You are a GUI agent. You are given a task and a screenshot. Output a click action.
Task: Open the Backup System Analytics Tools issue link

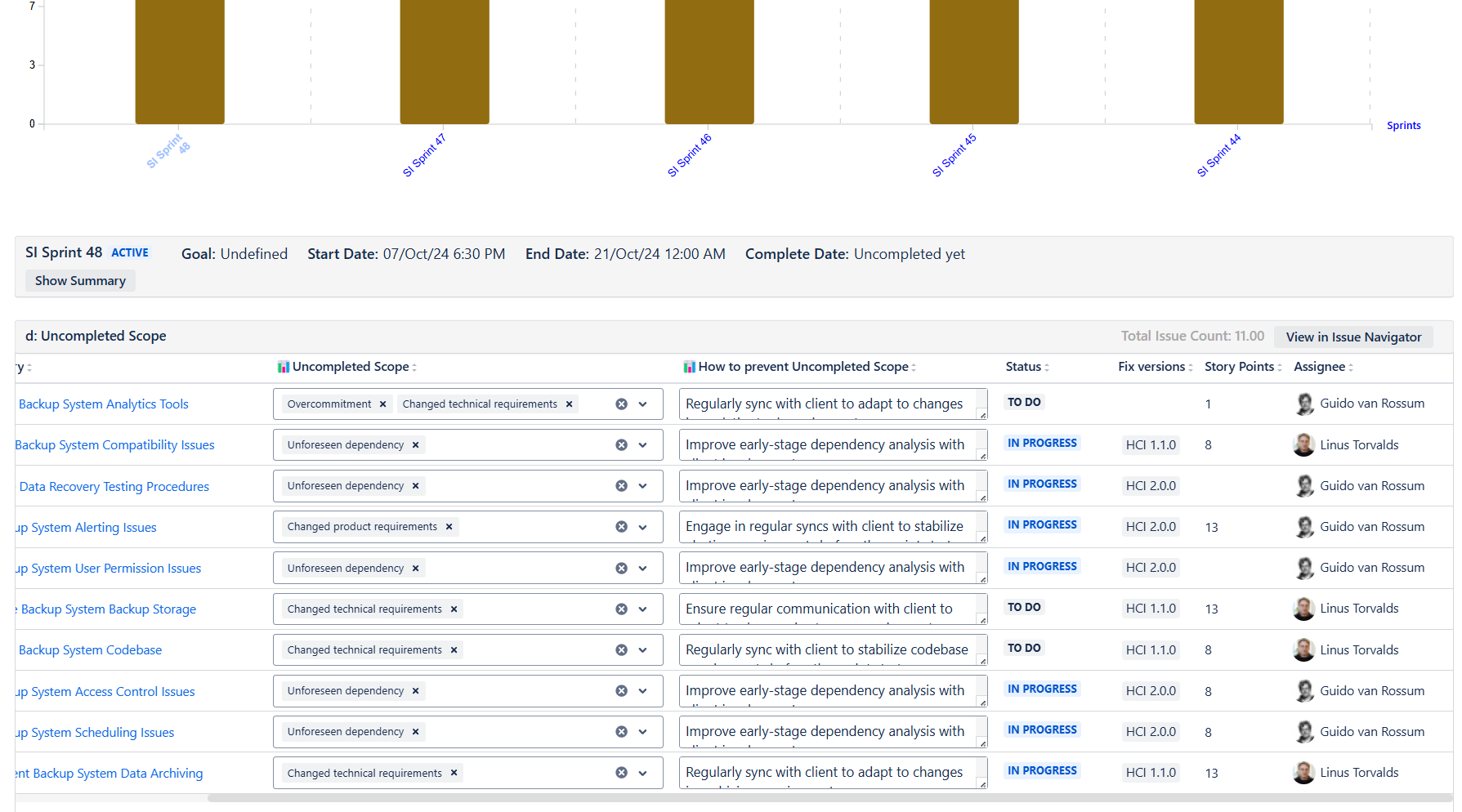point(103,404)
